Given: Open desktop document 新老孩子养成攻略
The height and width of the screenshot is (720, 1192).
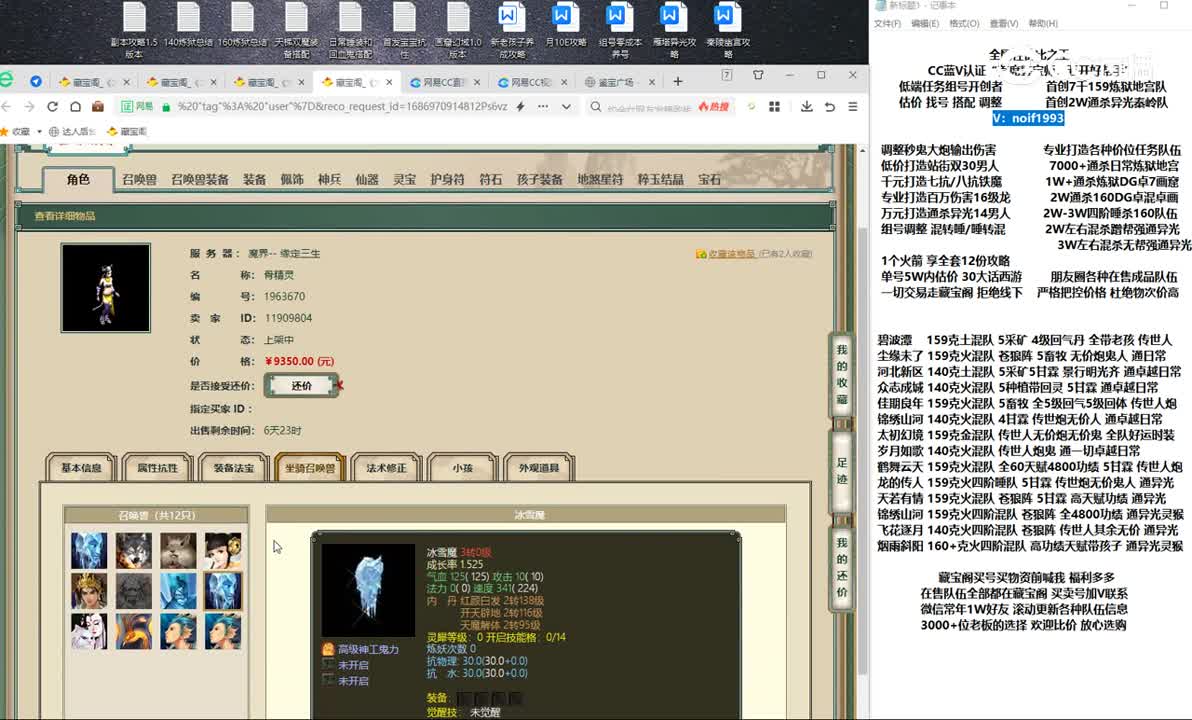Looking at the screenshot, I should click(x=512, y=30).
